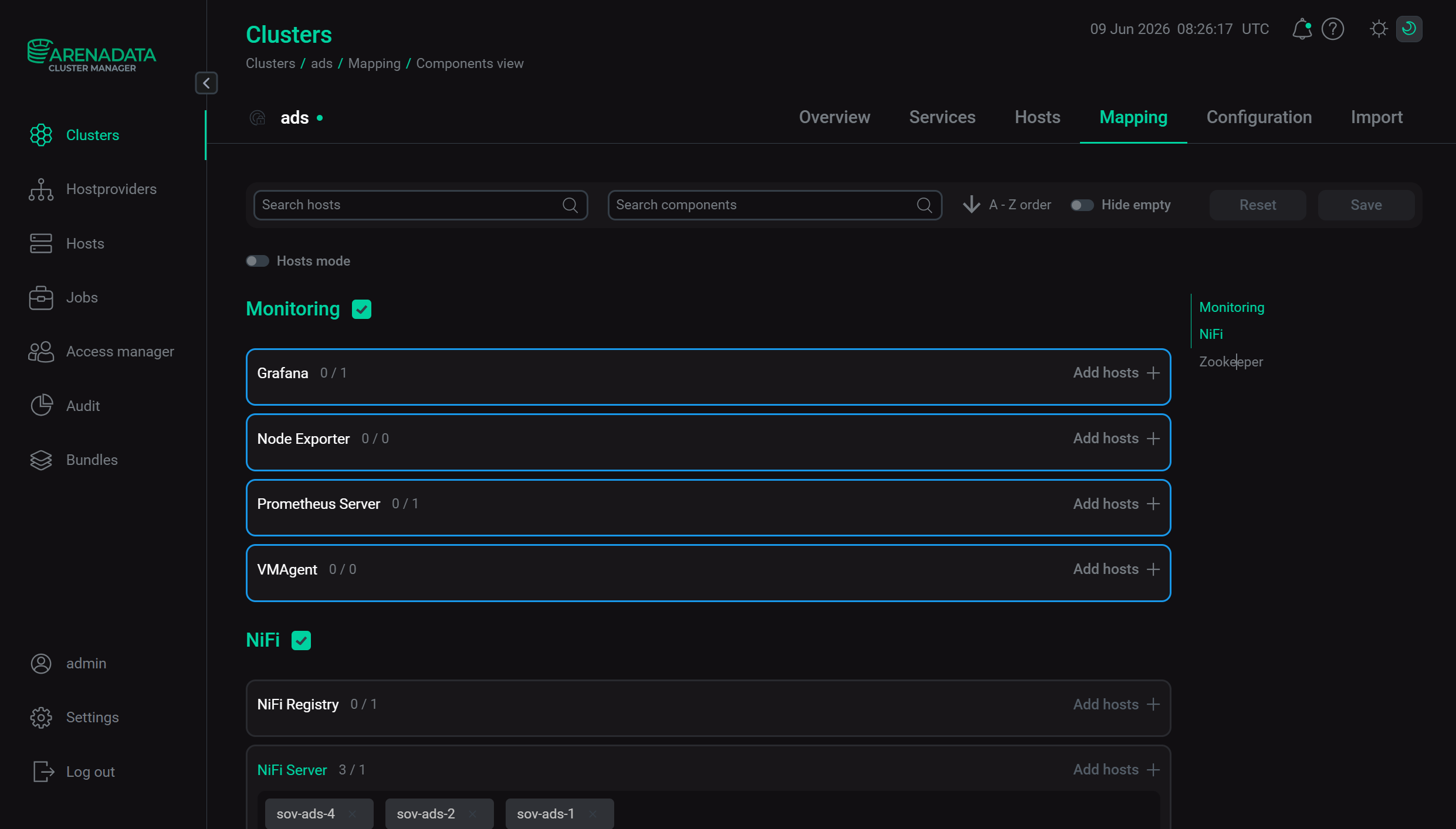
Task: Remove sov-ads-1 from NiFi Server
Action: click(593, 814)
